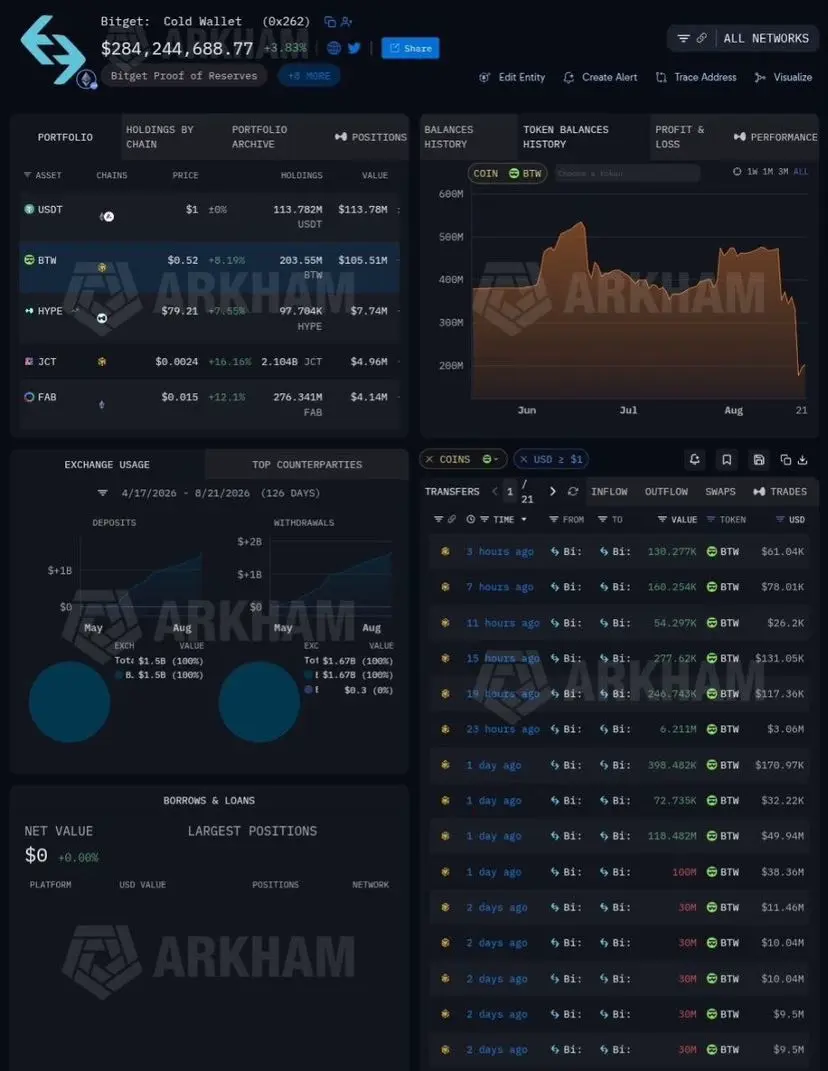Click Create Alert
The width and height of the screenshot is (828, 1071).
point(601,77)
